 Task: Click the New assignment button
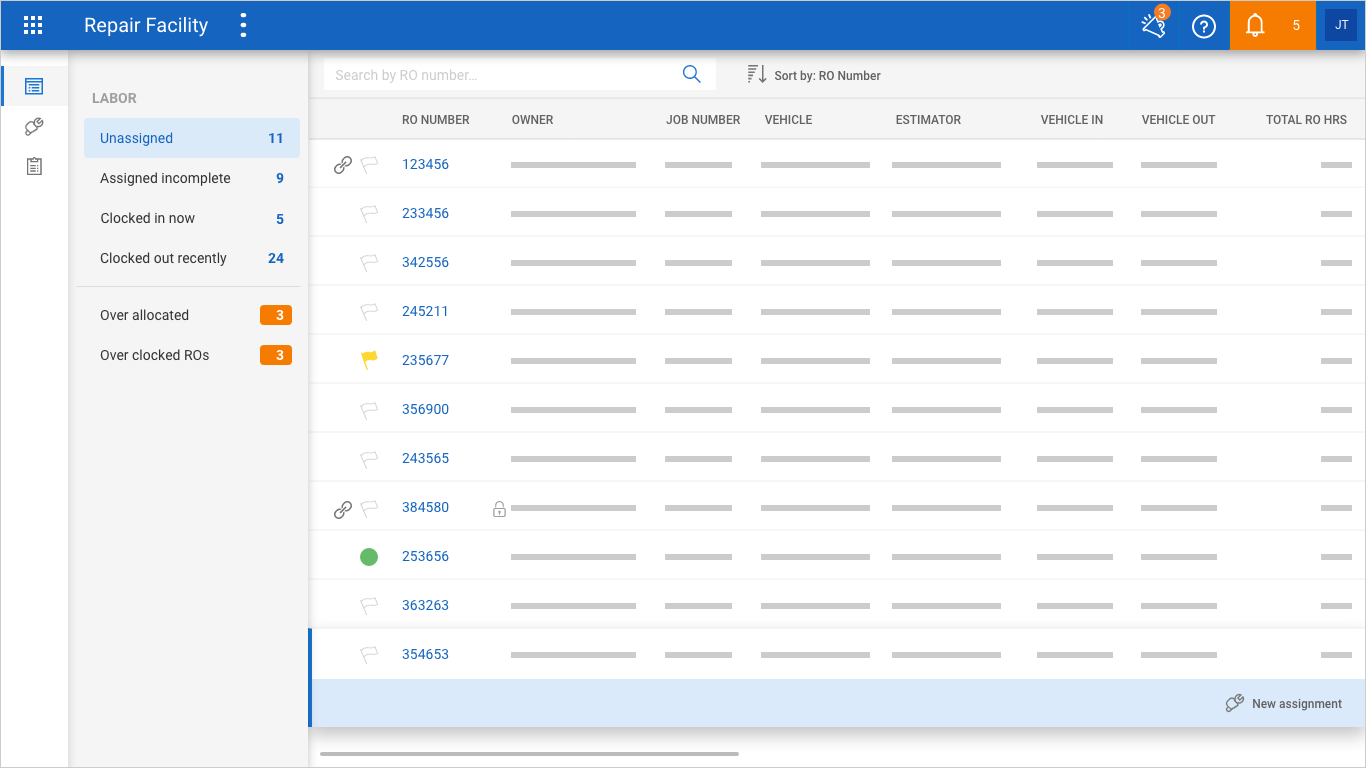click(1284, 704)
